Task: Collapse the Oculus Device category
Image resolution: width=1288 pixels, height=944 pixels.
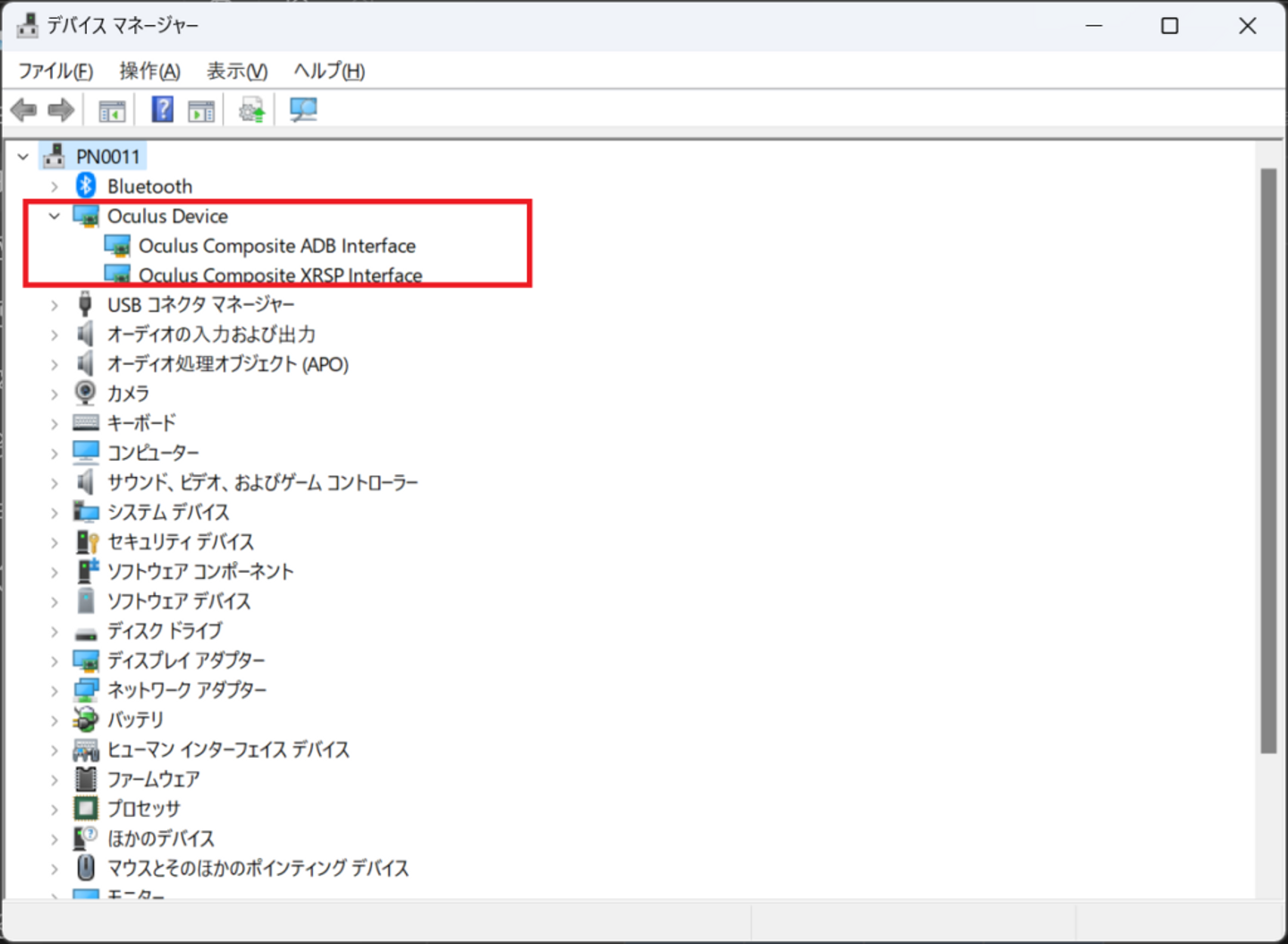Action: coord(55,216)
